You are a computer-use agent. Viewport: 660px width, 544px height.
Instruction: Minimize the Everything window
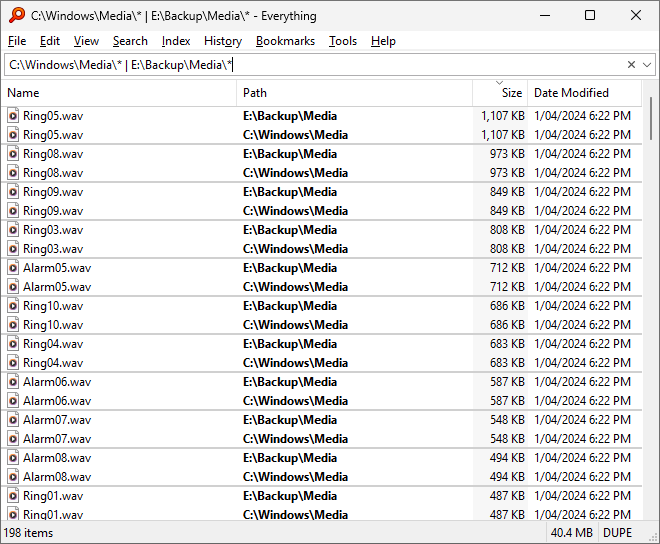point(545,16)
